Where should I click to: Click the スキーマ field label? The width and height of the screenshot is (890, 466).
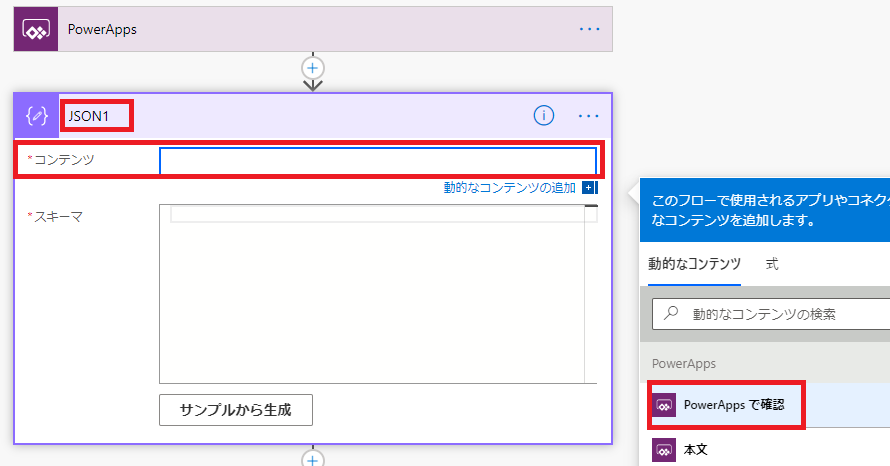click(58, 217)
